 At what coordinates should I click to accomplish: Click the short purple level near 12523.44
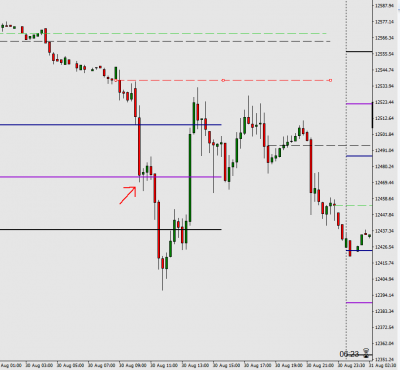coord(359,104)
